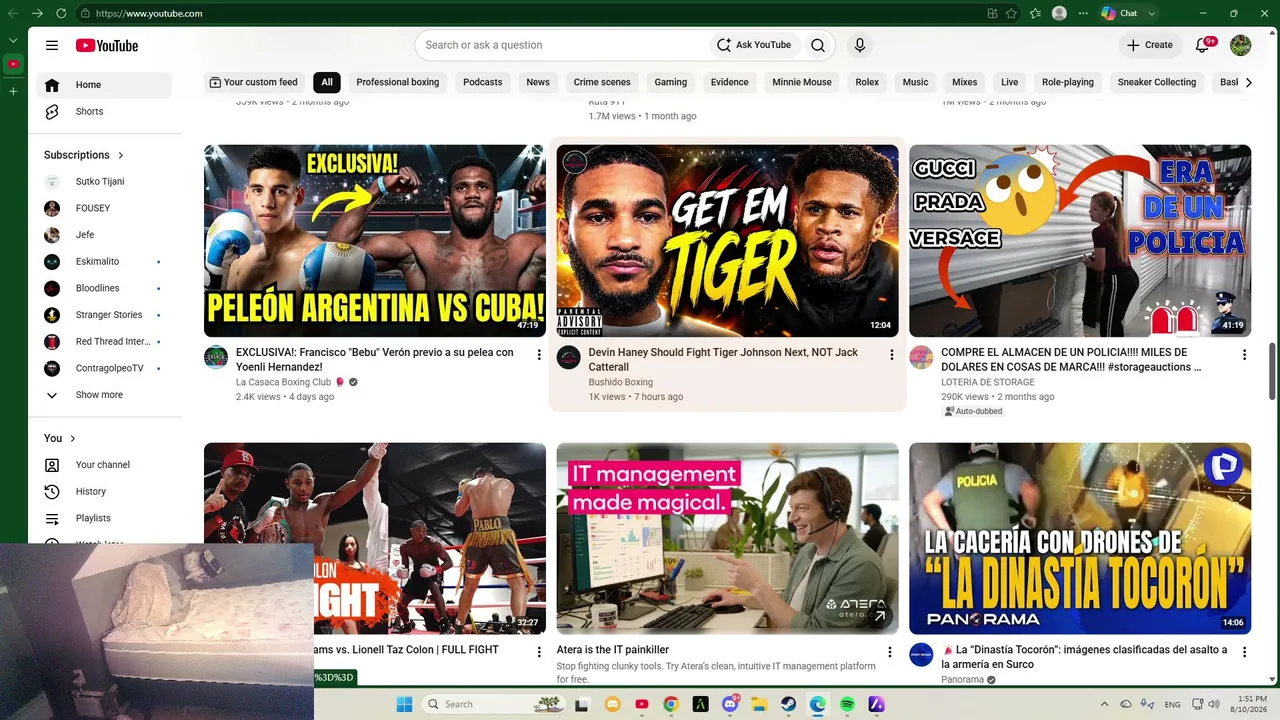Expand Show more subscriptions

(104, 395)
